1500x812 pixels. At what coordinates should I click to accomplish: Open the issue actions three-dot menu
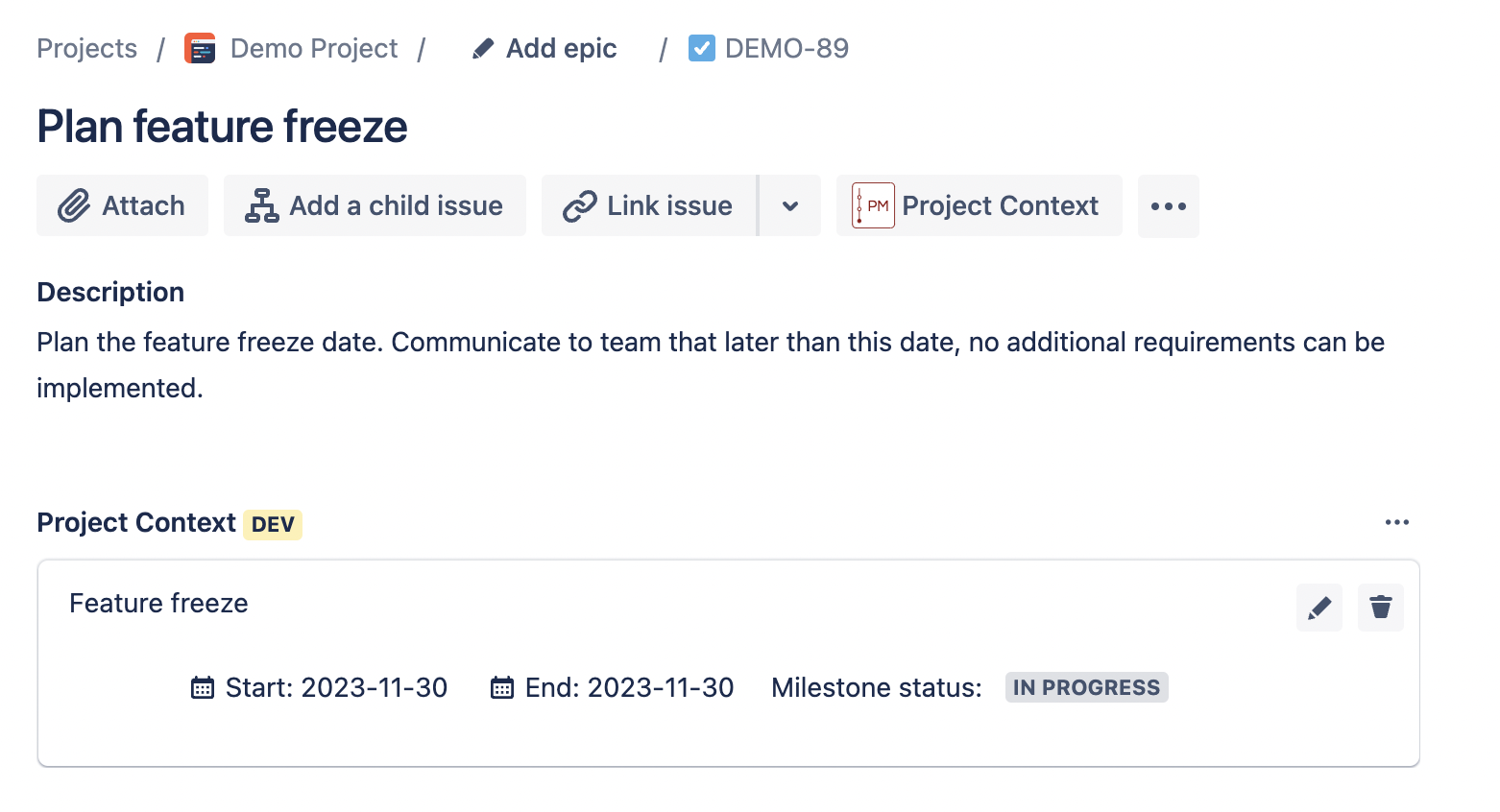tap(1168, 206)
